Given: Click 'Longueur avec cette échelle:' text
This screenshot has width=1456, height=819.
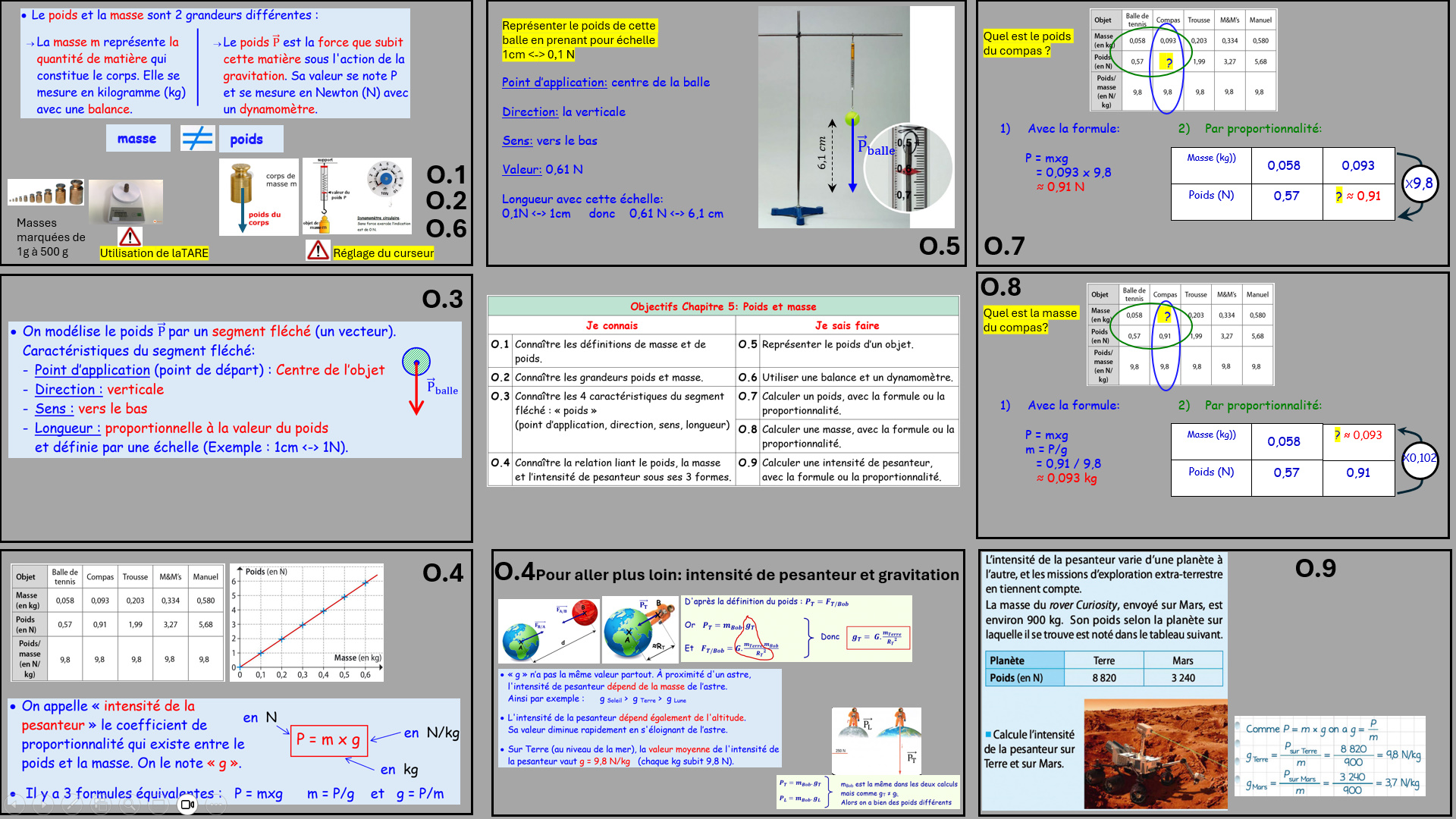Looking at the screenshot, I should point(582,199).
